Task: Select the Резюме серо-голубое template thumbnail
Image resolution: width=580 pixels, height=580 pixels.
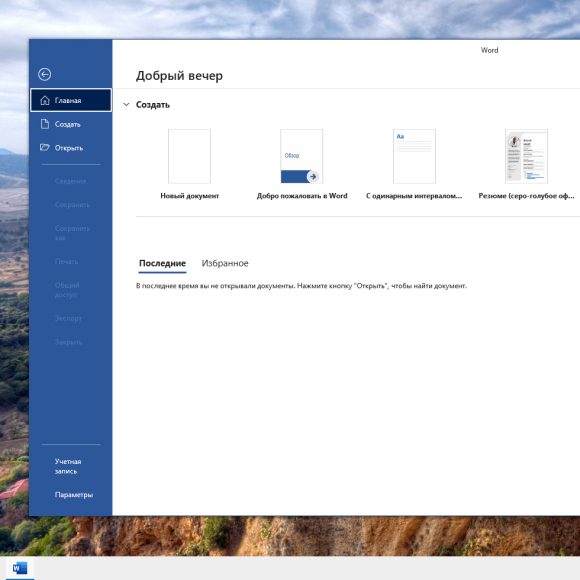Action: coord(526,156)
